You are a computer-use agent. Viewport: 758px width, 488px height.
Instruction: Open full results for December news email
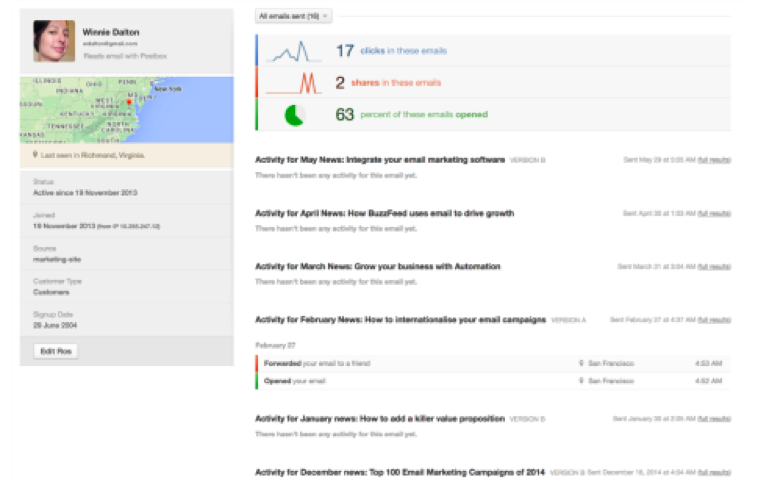click(713, 471)
